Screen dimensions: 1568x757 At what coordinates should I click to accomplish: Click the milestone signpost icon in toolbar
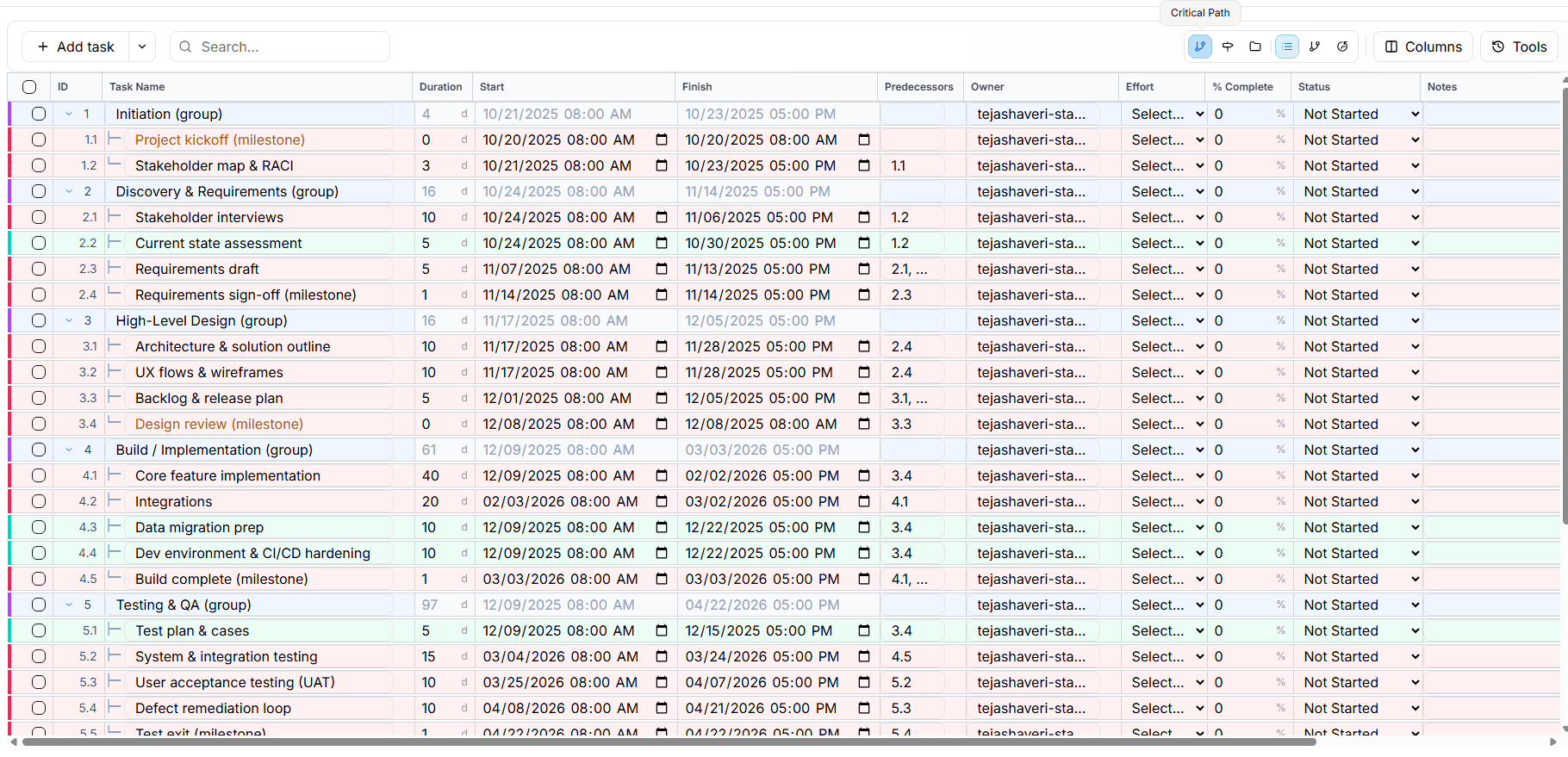click(x=1228, y=47)
